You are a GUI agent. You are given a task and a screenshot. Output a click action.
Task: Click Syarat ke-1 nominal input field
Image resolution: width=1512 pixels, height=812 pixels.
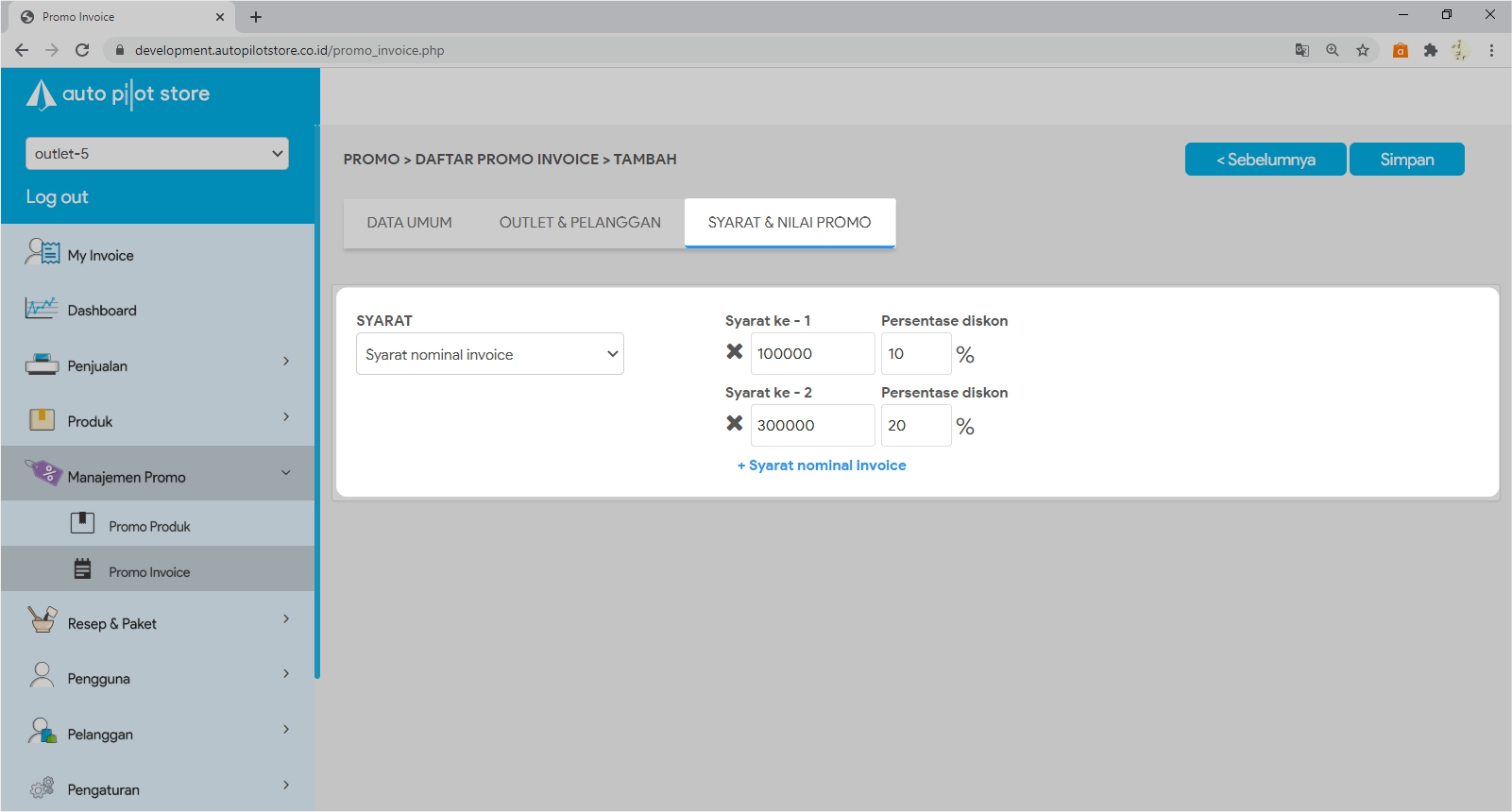(x=812, y=354)
